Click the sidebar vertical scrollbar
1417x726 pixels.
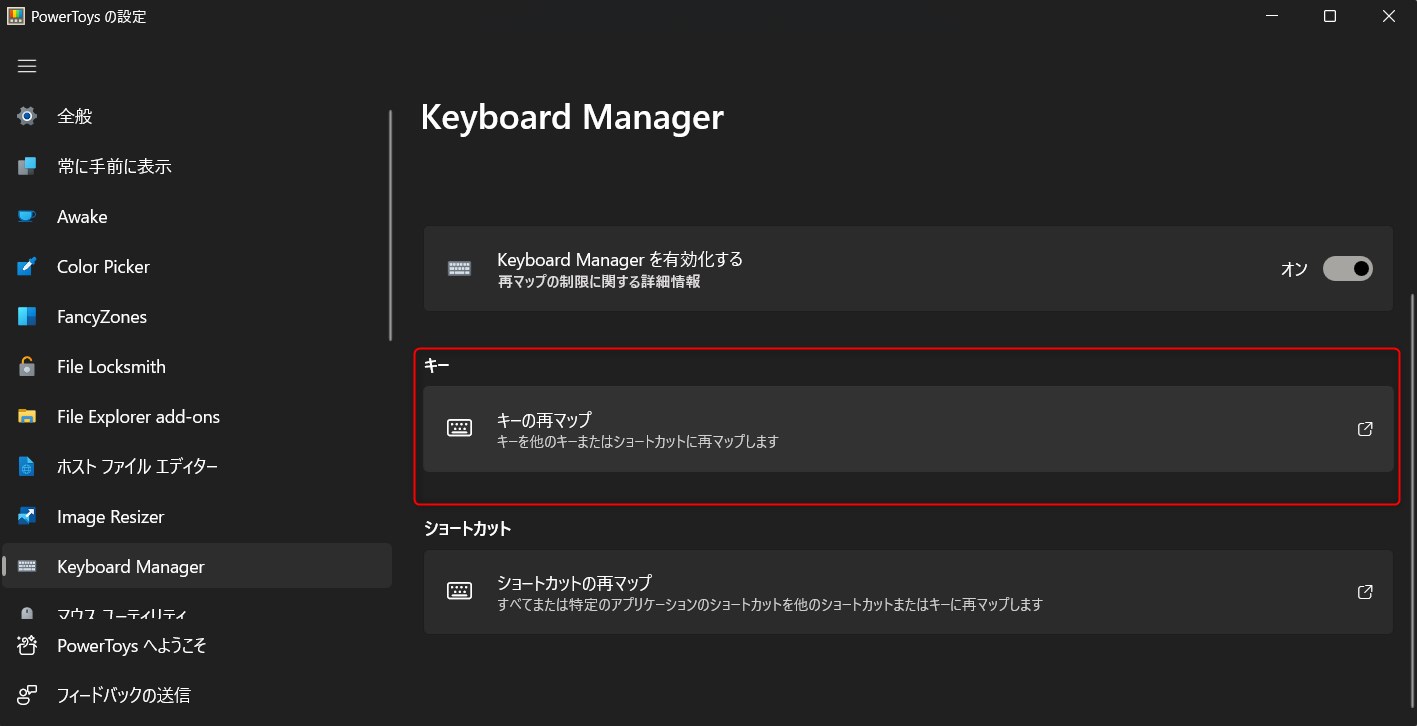click(390, 225)
